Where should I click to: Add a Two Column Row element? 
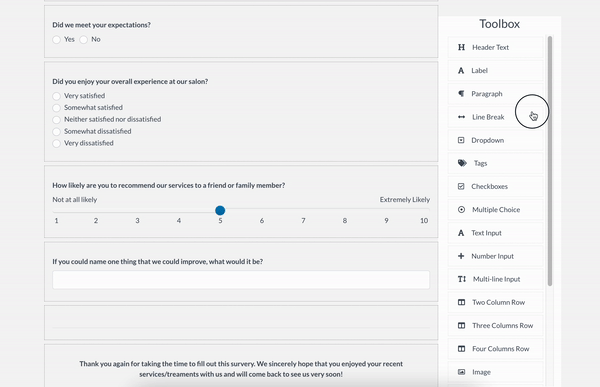(496, 302)
